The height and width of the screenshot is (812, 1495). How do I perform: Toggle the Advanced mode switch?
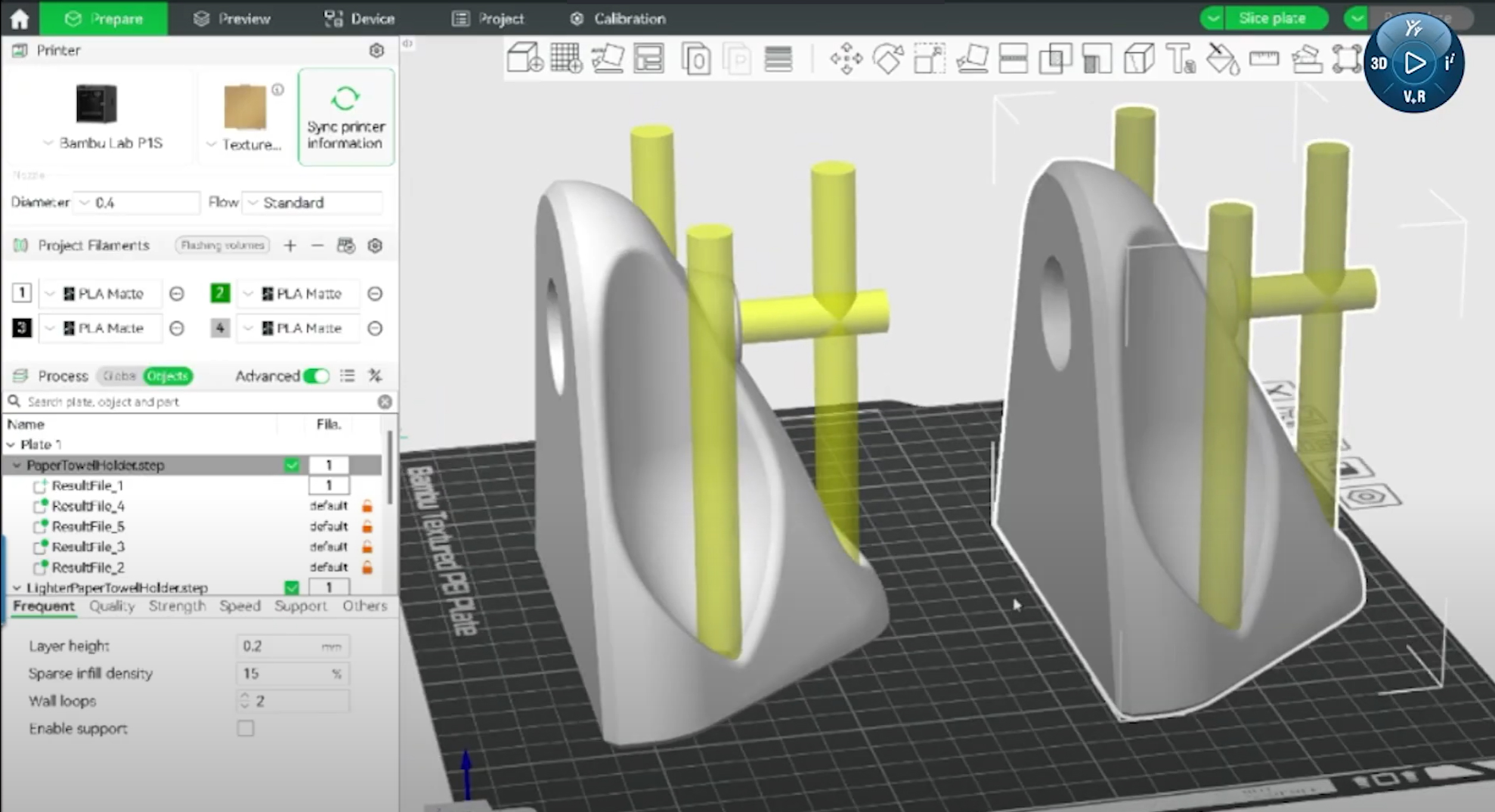tap(316, 376)
